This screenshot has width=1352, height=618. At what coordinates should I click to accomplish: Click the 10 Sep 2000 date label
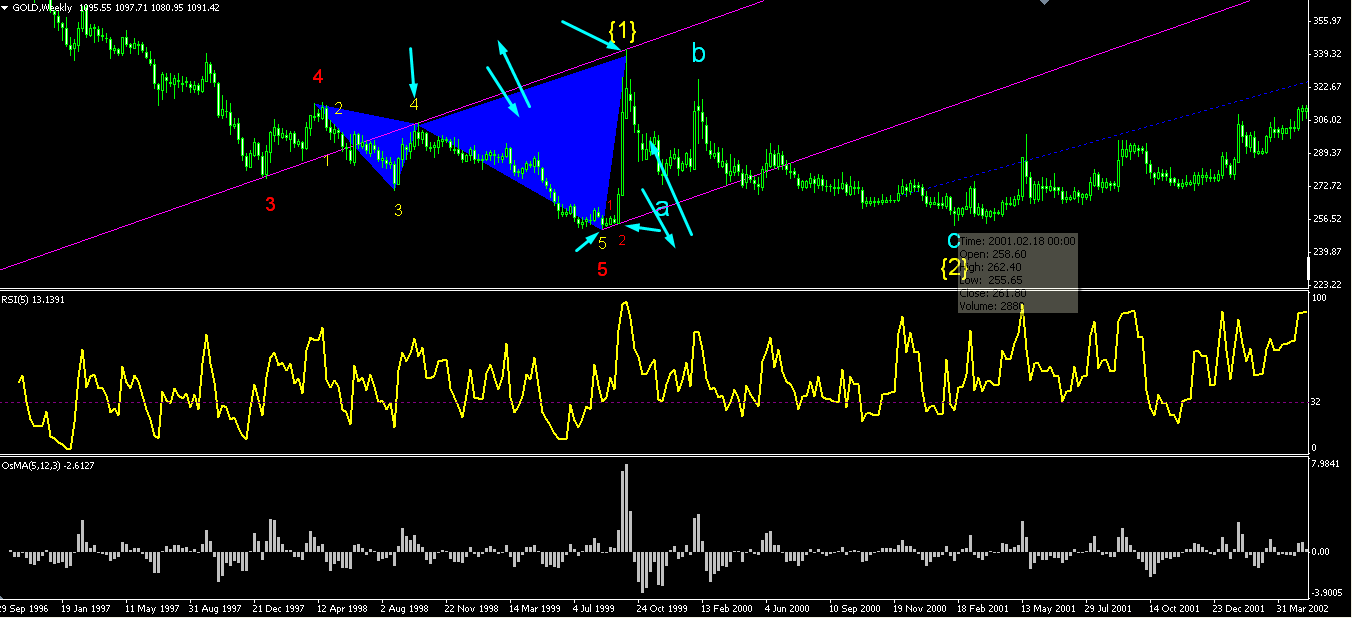(855, 608)
